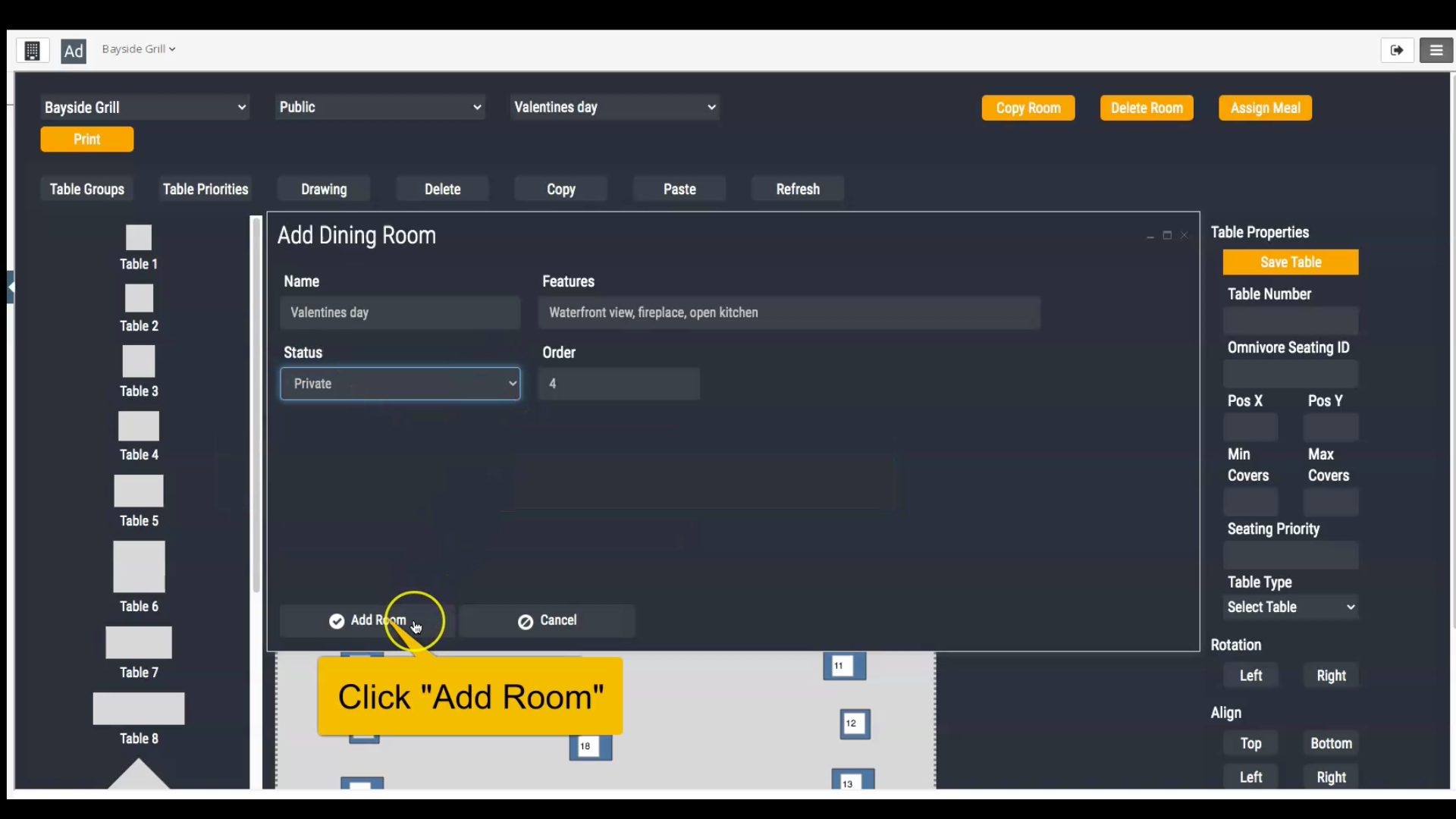Click the Delete toolbar button
Screen dimensions: 1456x819
click(443, 189)
